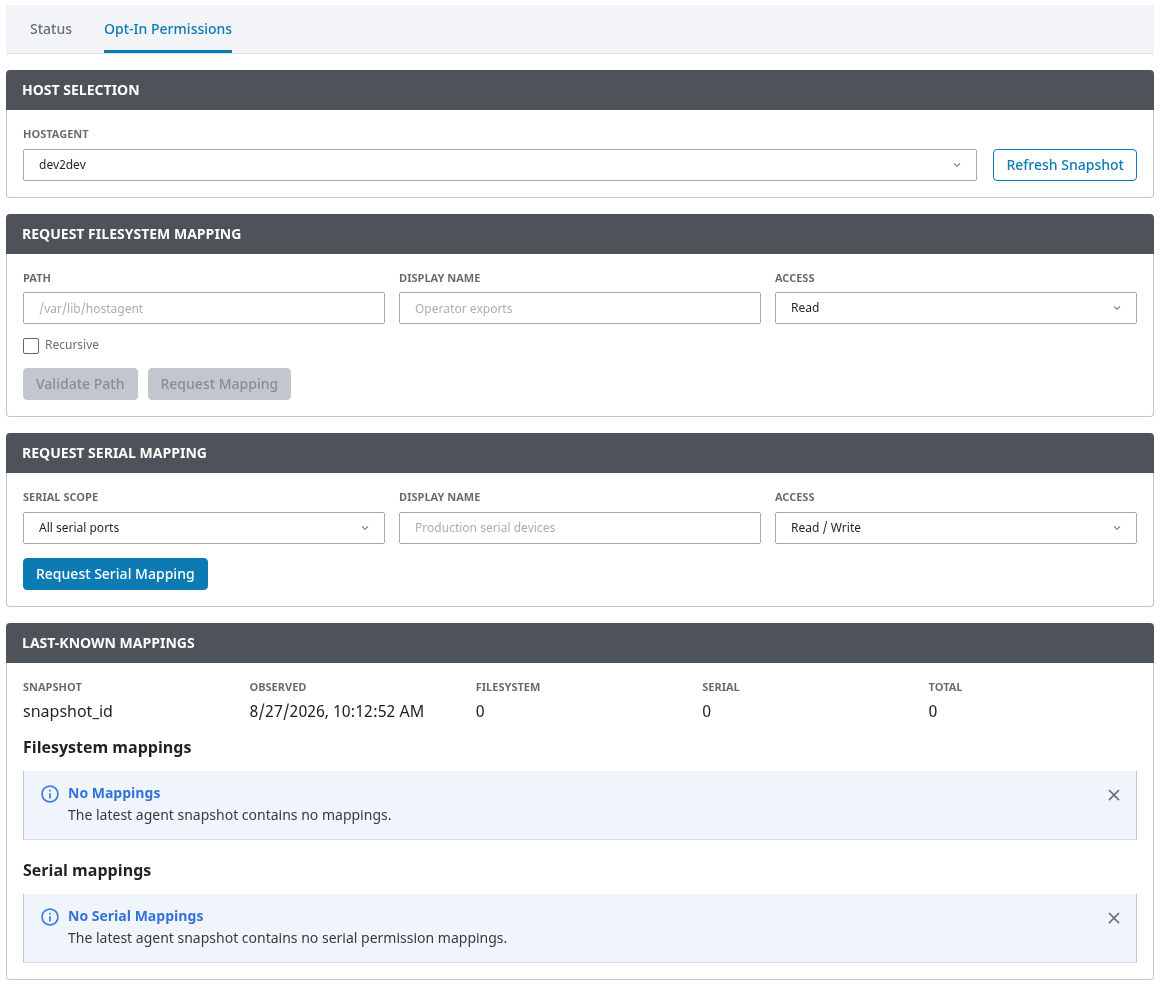The height and width of the screenshot is (986, 1161).
Task: Open the serial Access dropdown set to Read / Write
Action: coord(955,528)
